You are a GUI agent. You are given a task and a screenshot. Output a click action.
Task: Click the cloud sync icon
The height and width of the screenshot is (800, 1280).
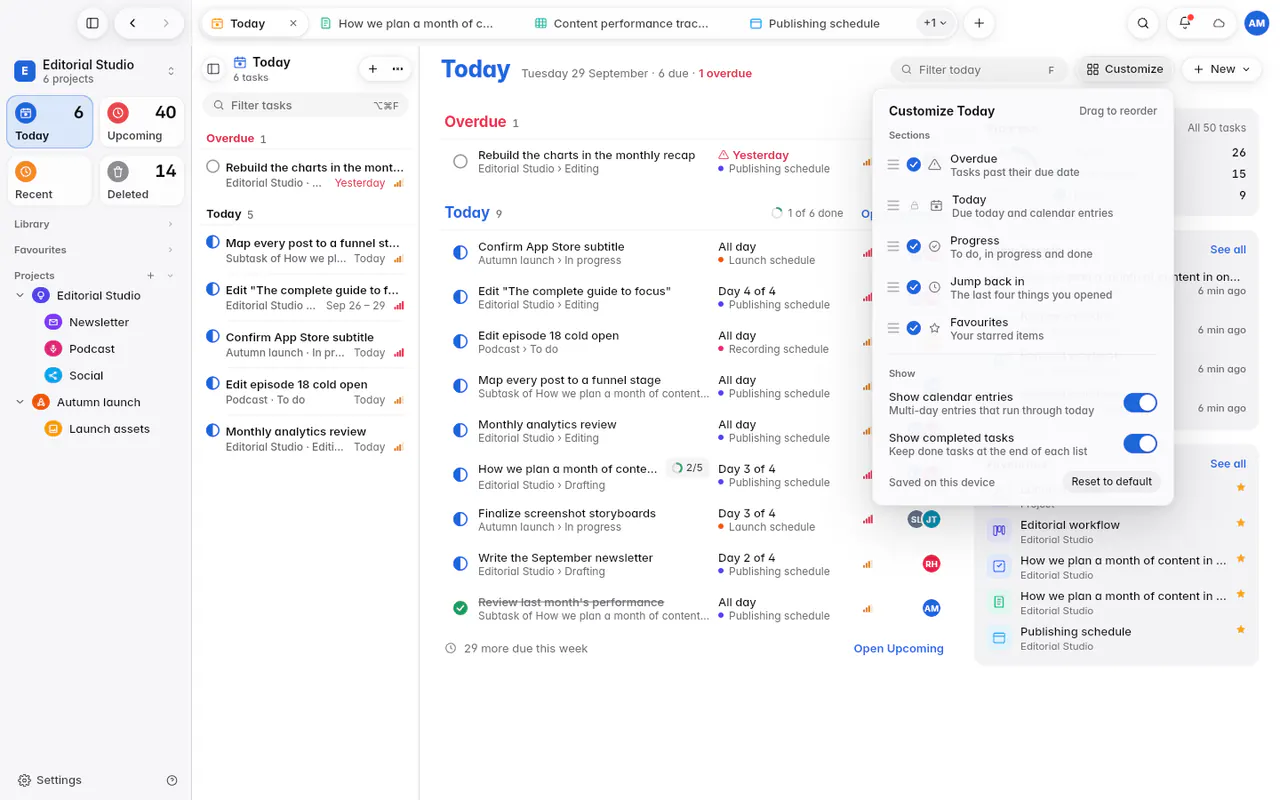(x=1219, y=23)
